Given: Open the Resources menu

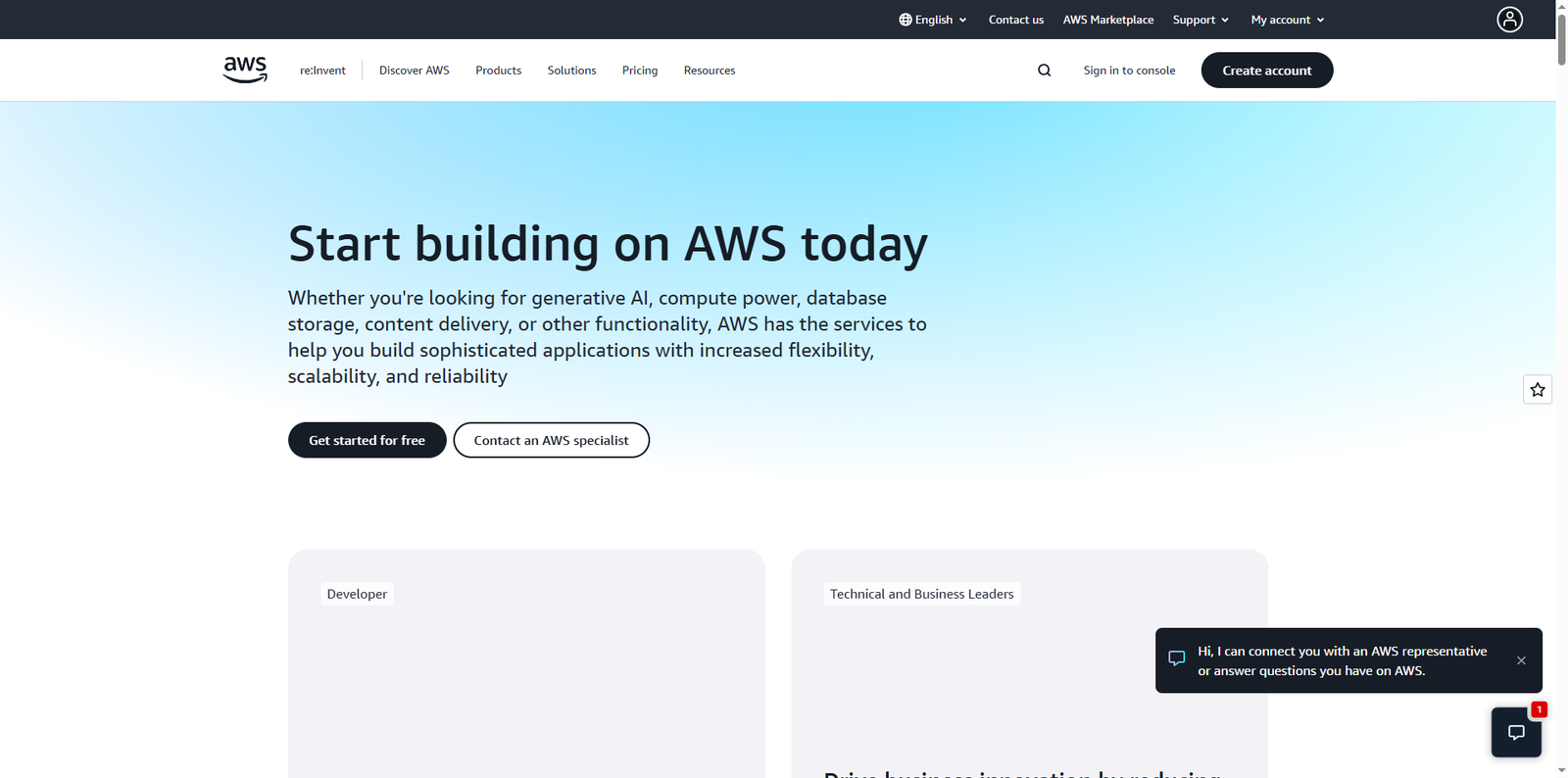Looking at the screenshot, I should 710,71.
